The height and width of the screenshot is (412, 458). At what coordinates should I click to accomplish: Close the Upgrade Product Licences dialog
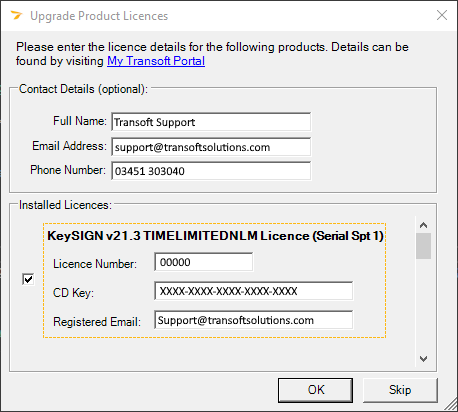click(x=442, y=15)
